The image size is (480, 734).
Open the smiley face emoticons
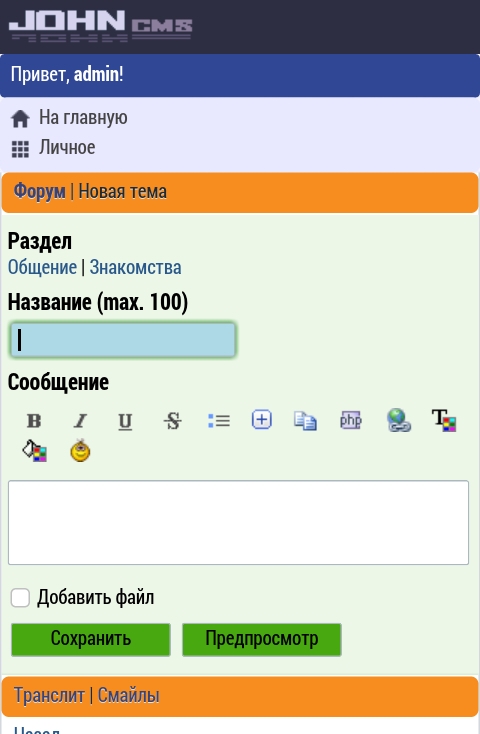pos(80,451)
